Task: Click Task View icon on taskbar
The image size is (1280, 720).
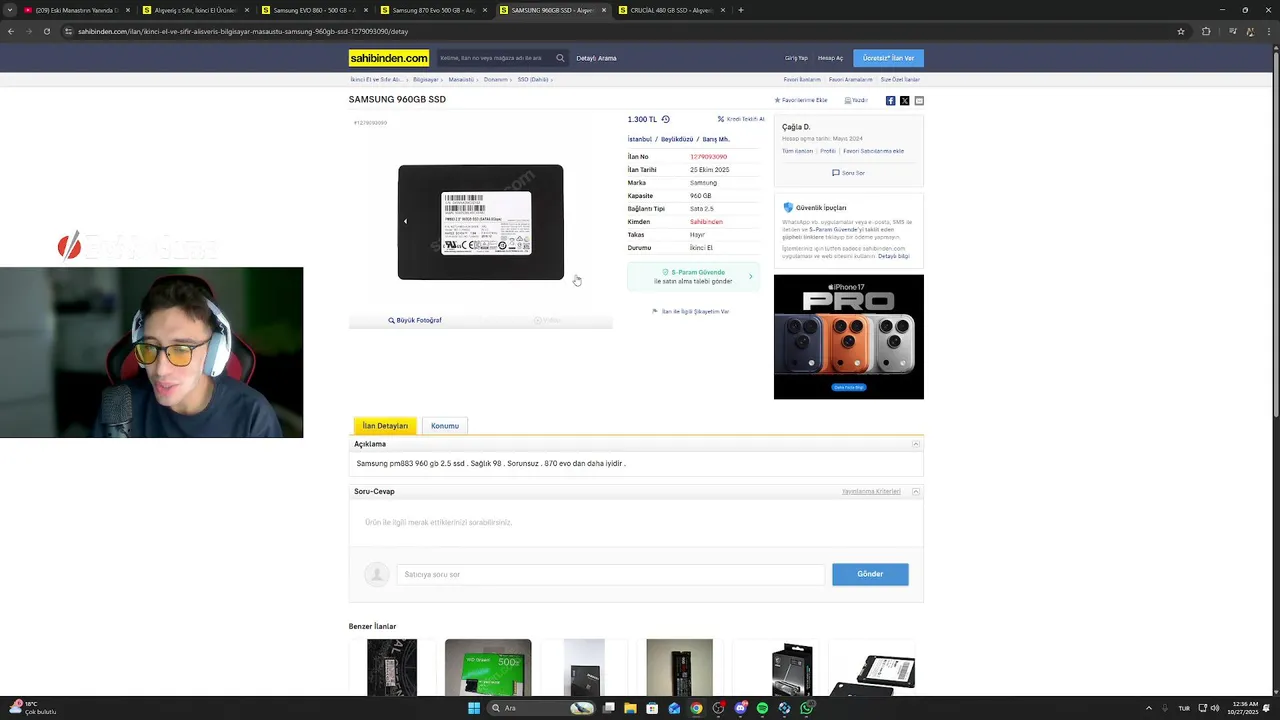Action: pos(608,708)
